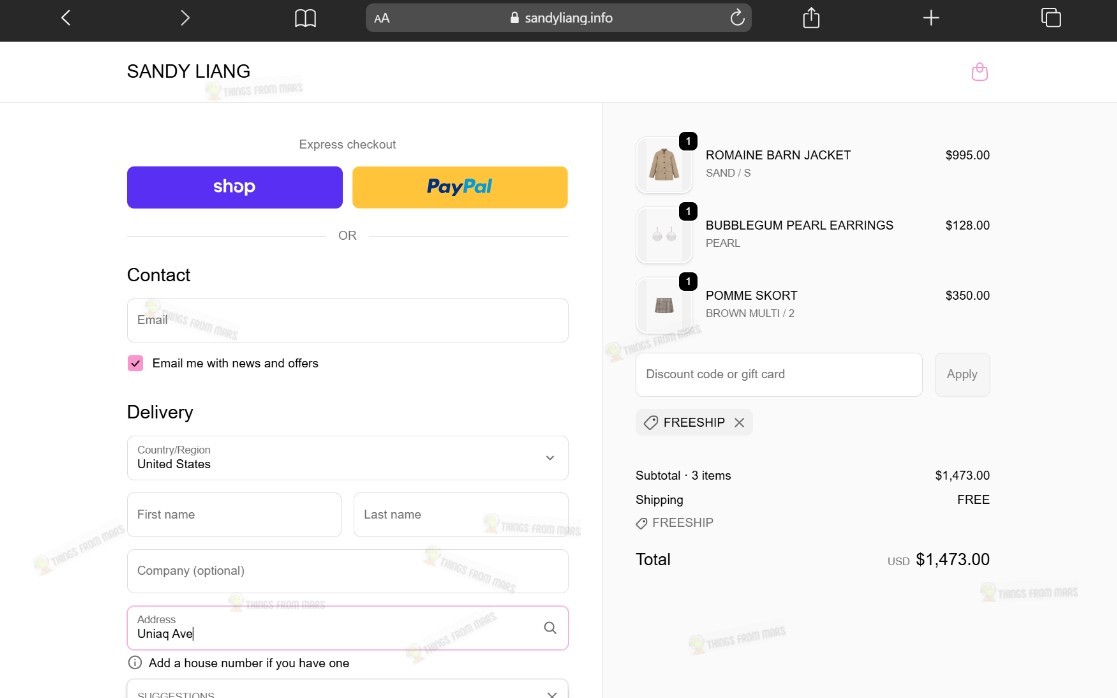The width and height of the screenshot is (1117, 698).
Task: Click quantity badge on Romaine Barn Jacket
Action: click(688, 141)
